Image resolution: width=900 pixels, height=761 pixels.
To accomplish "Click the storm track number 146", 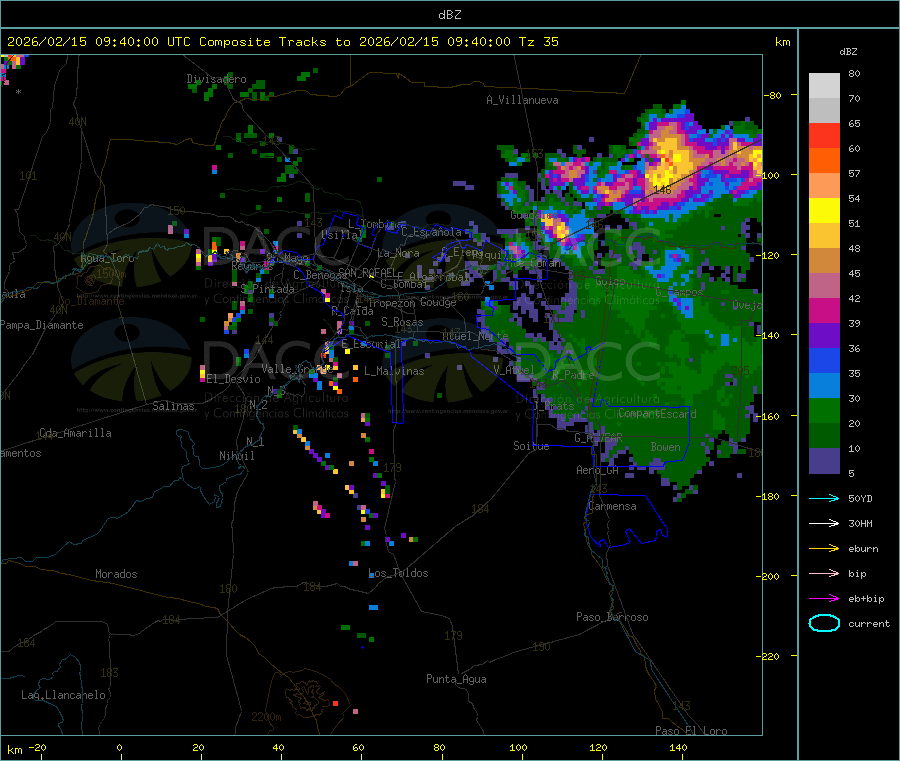I will click(661, 189).
